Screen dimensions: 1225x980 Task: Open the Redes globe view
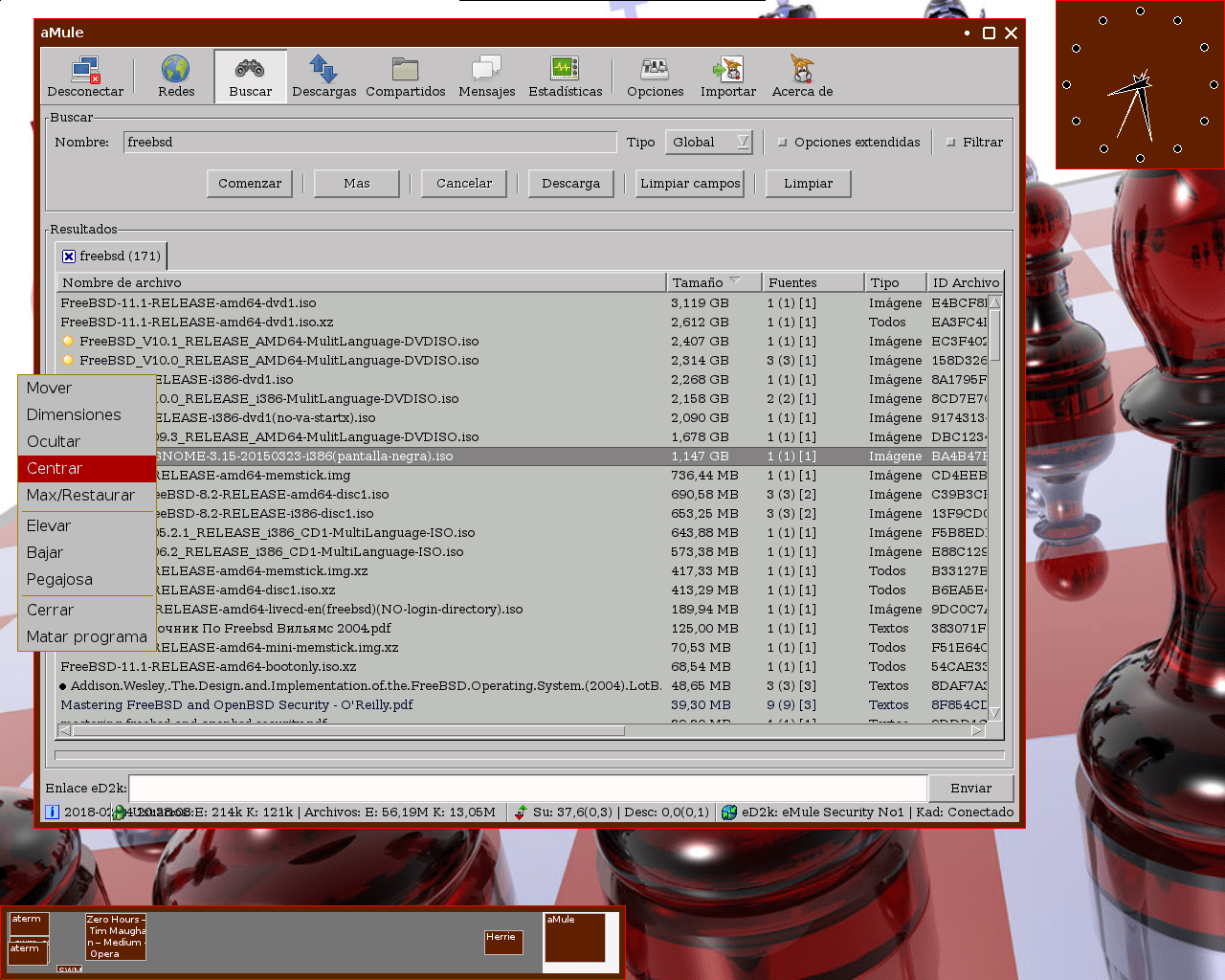point(176,77)
